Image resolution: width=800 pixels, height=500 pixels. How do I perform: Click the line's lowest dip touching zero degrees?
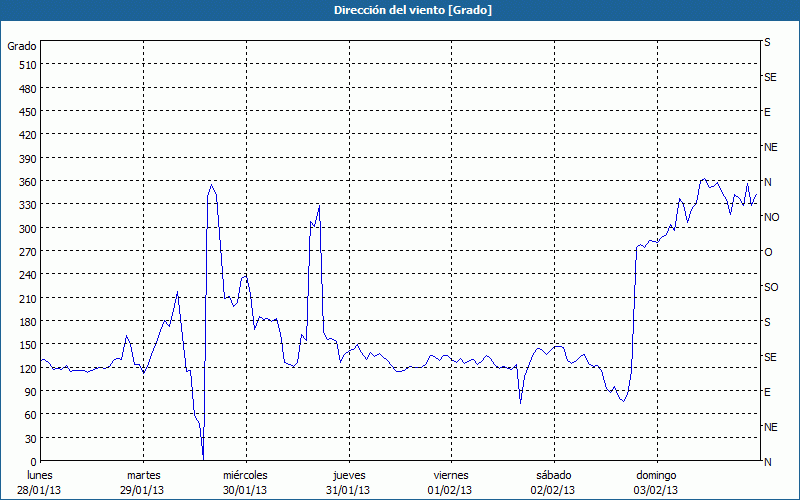tap(203, 457)
